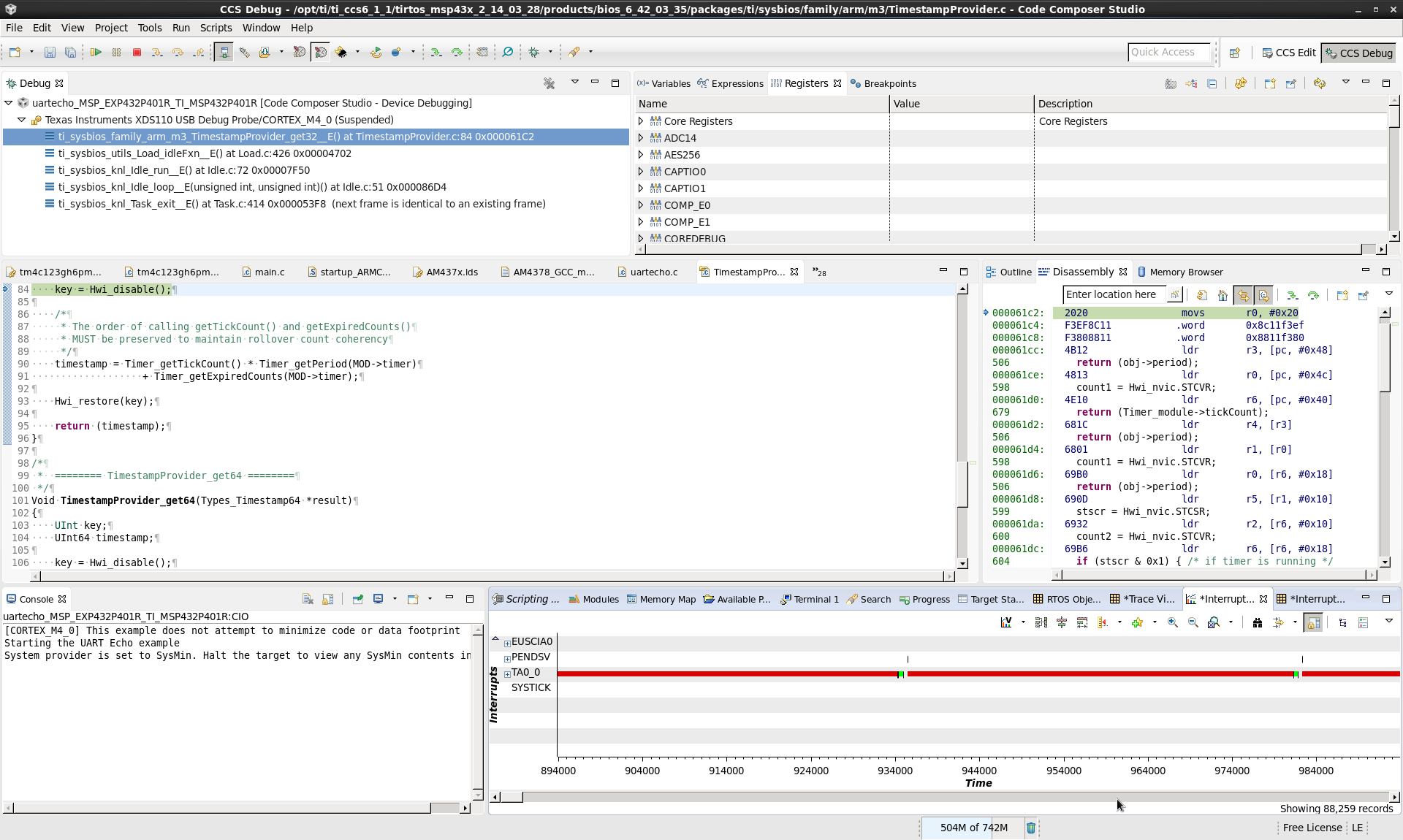This screenshot has height=840, width=1403.
Task: Switch to the CCS Edit perspective
Action: click(1289, 53)
